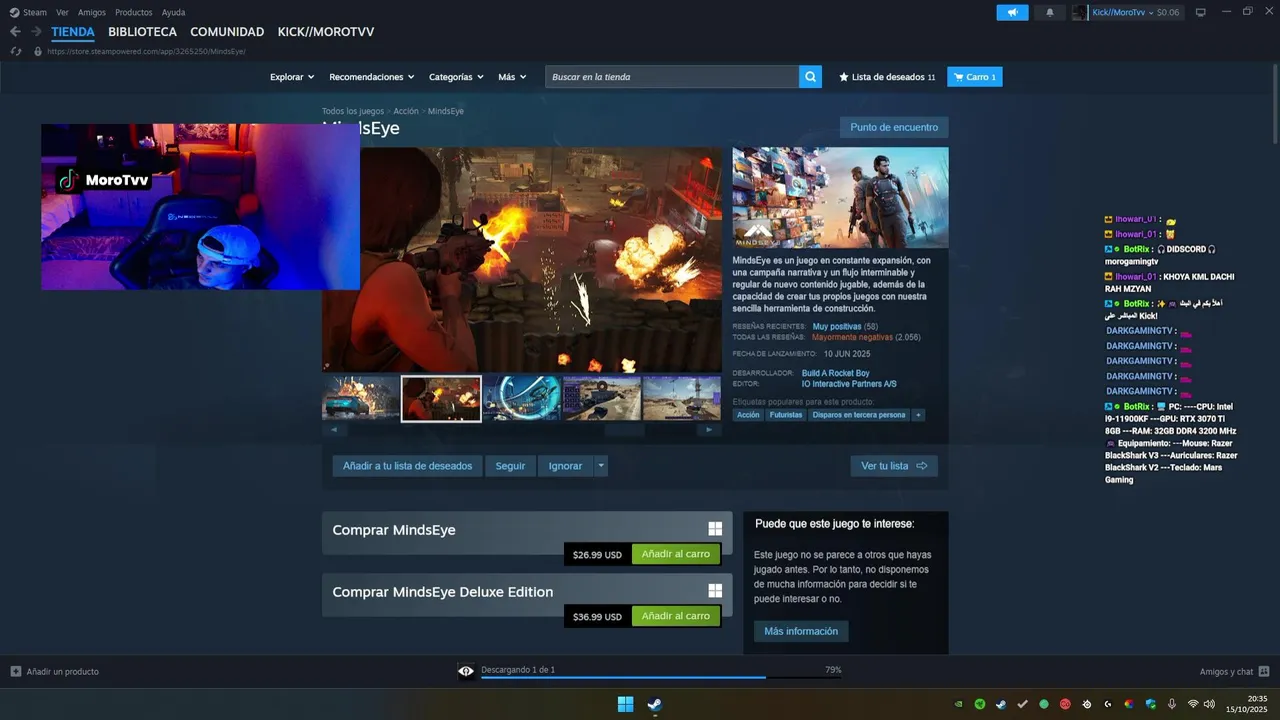Open dropdown arrow next to Ignorar
This screenshot has width=1280, height=720.
(x=600, y=465)
